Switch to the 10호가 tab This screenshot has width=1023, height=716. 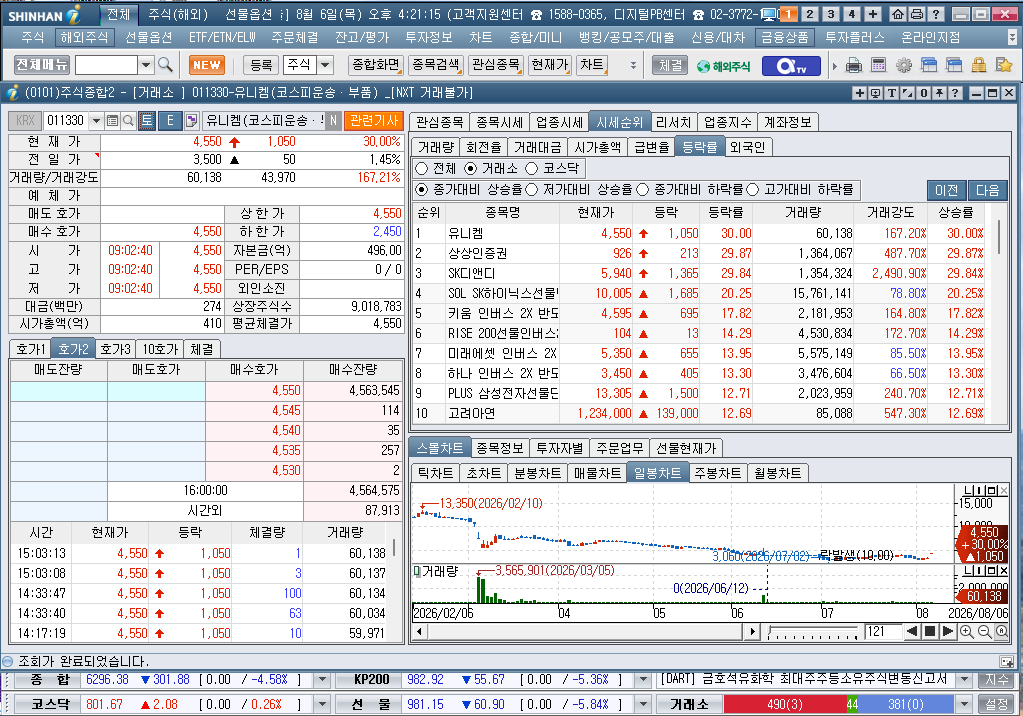(x=160, y=349)
